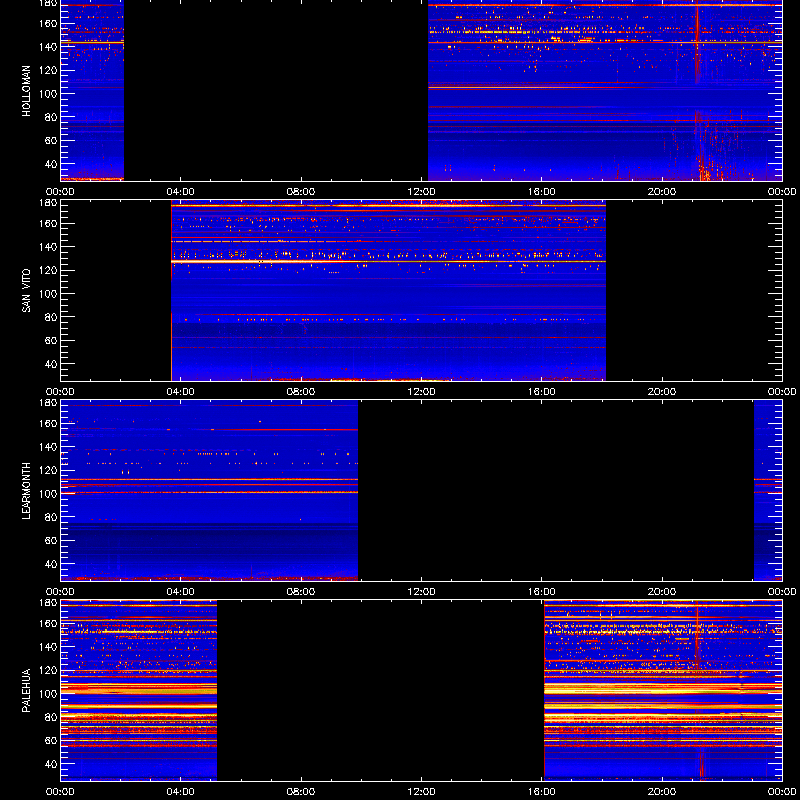
Task: Click the 160 frequency tick on Holloman axis
Action: point(48,23)
